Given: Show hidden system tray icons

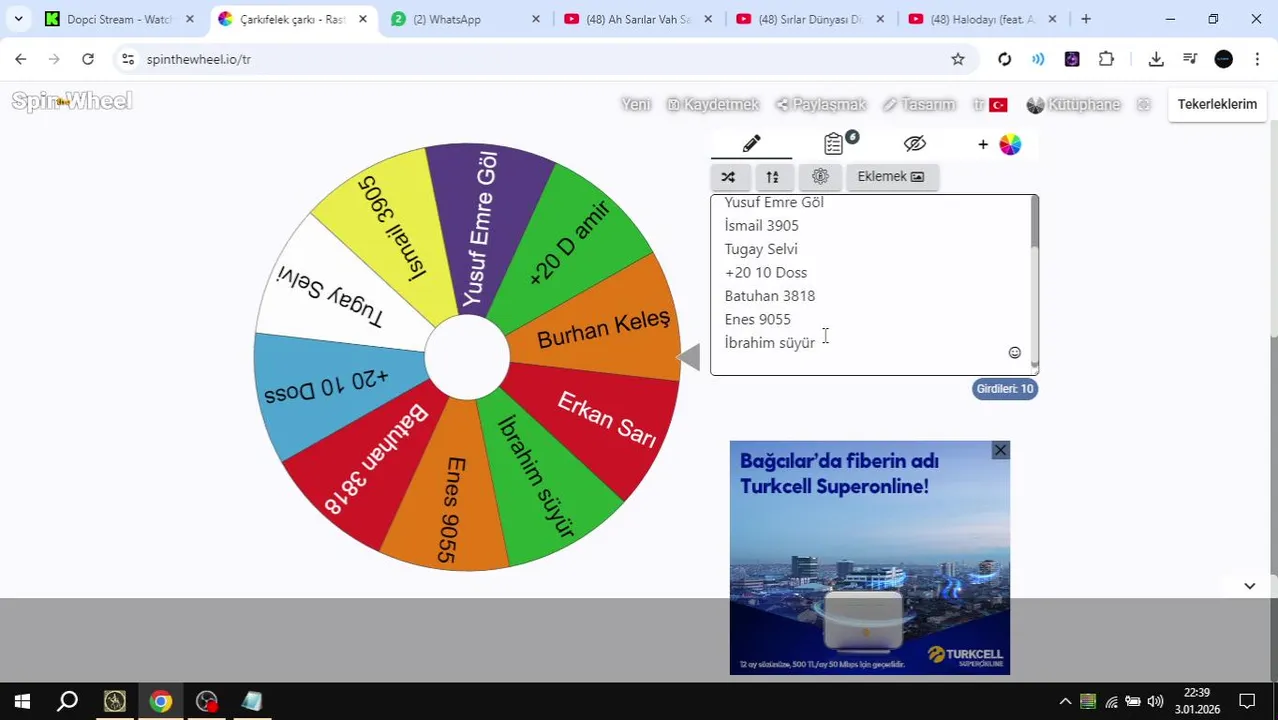Looking at the screenshot, I should [1065, 701].
